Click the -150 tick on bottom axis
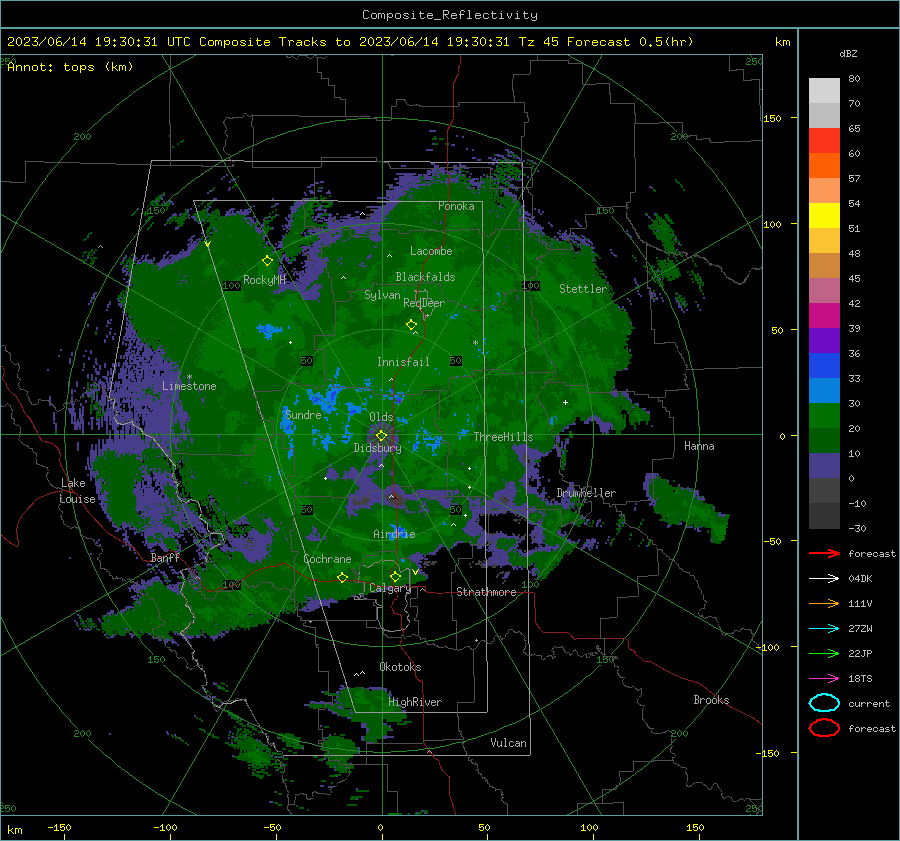This screenshot has width=900, height=841. click(x=59, y=827)
